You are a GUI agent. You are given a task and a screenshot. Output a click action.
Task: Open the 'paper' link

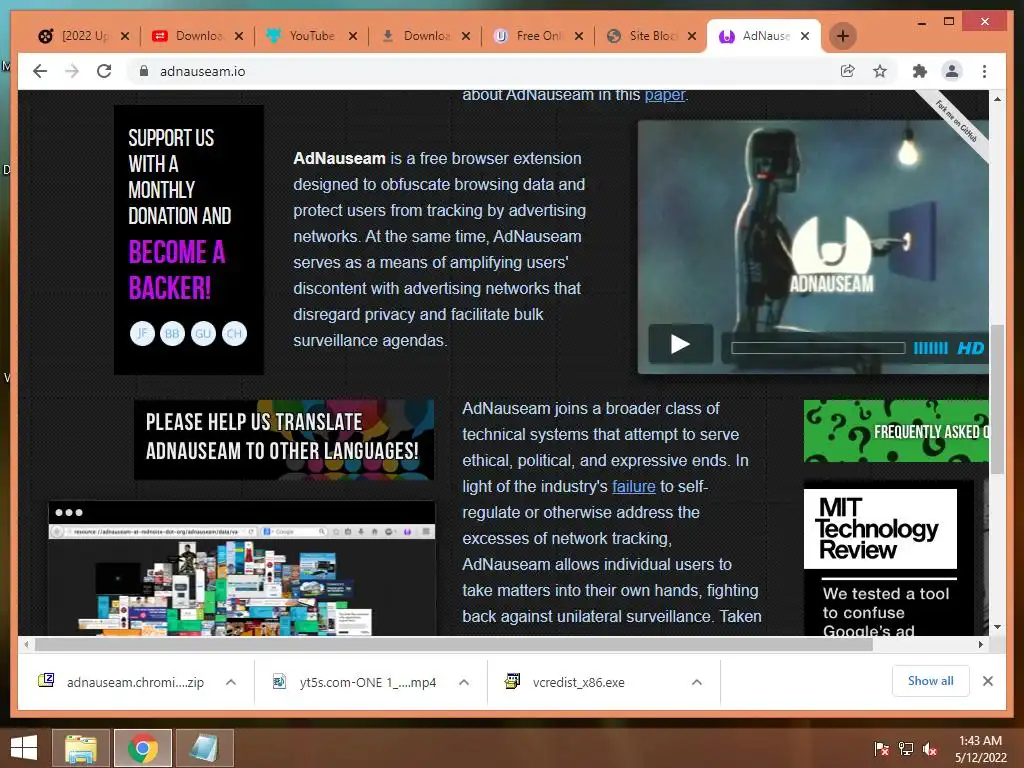[664, 95]
